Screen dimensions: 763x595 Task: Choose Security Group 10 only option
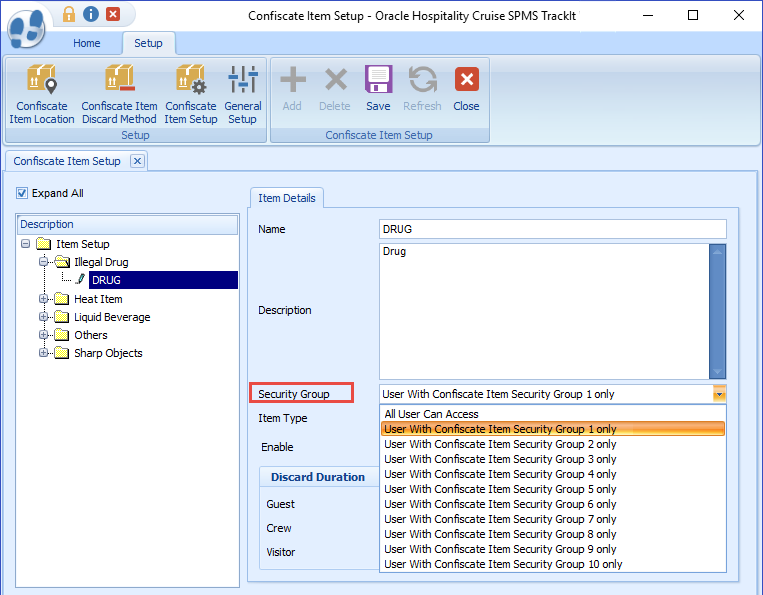tap(552, 564)
